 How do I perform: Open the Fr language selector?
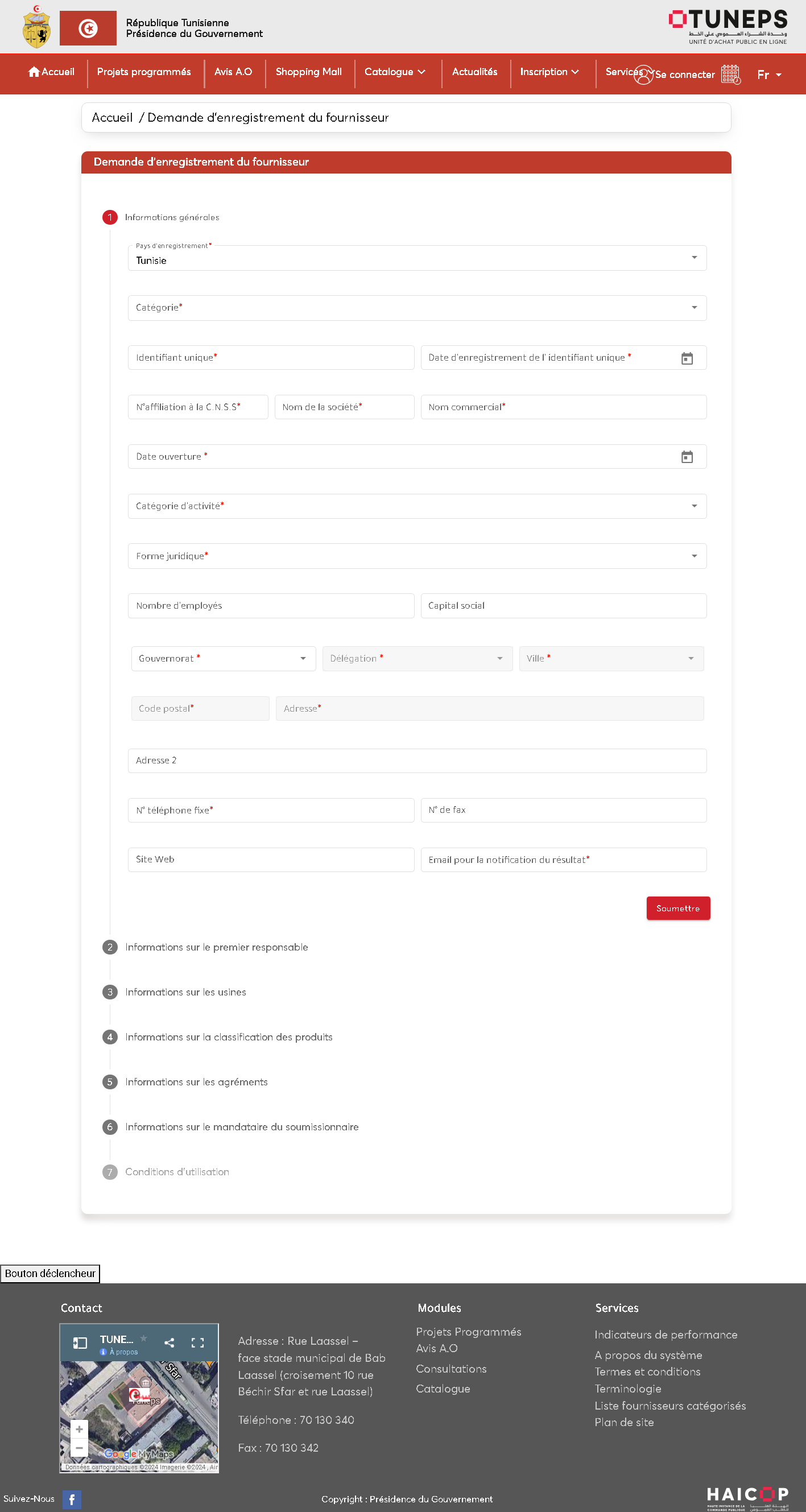click(x=768, y=75)
